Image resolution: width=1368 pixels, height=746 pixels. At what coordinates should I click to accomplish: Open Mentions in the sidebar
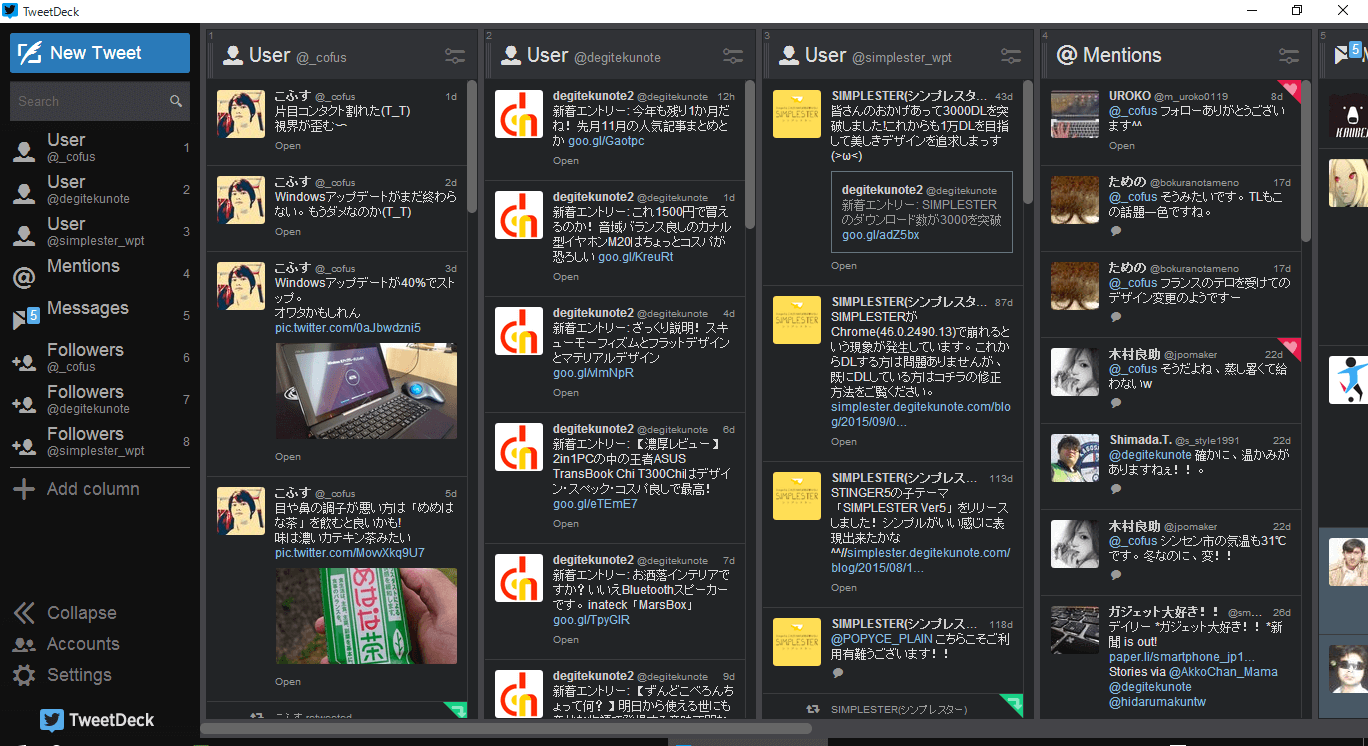[x=100, y=273]
